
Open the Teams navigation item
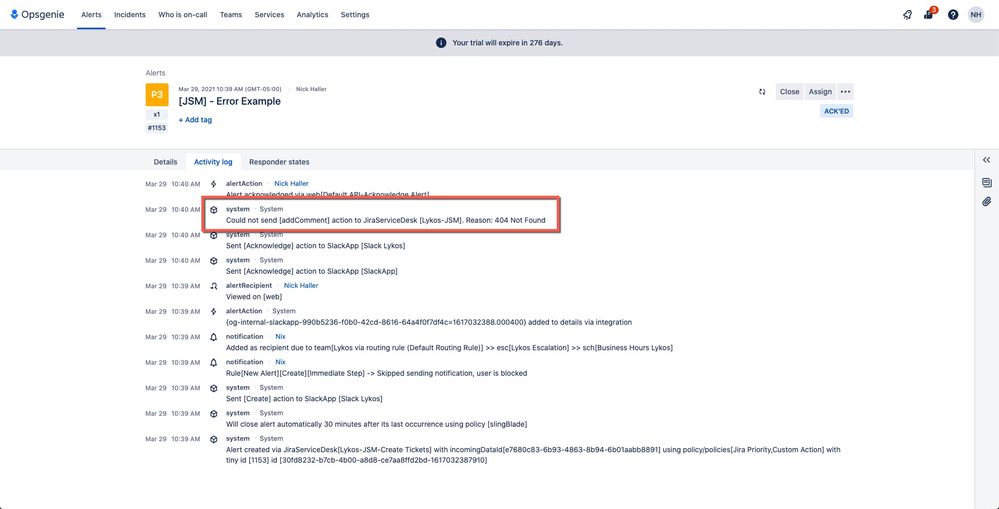[231, 15]
